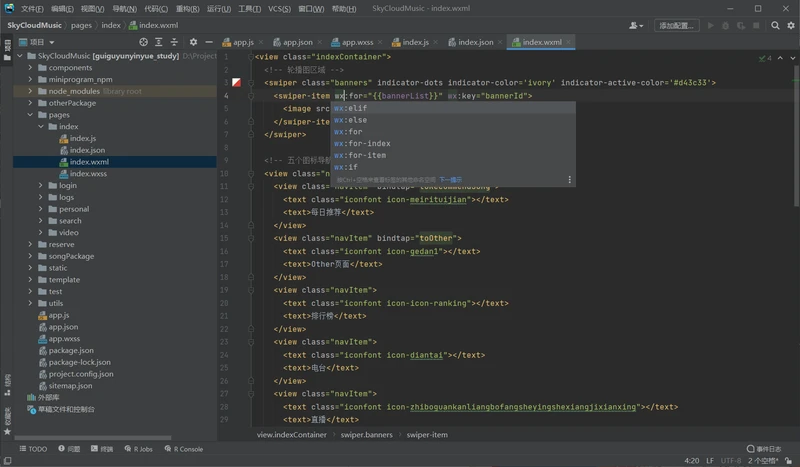Click the Stop square icon in toolbar
The height and width of the screenshot is (467, 800).
[x=756, y=25]
